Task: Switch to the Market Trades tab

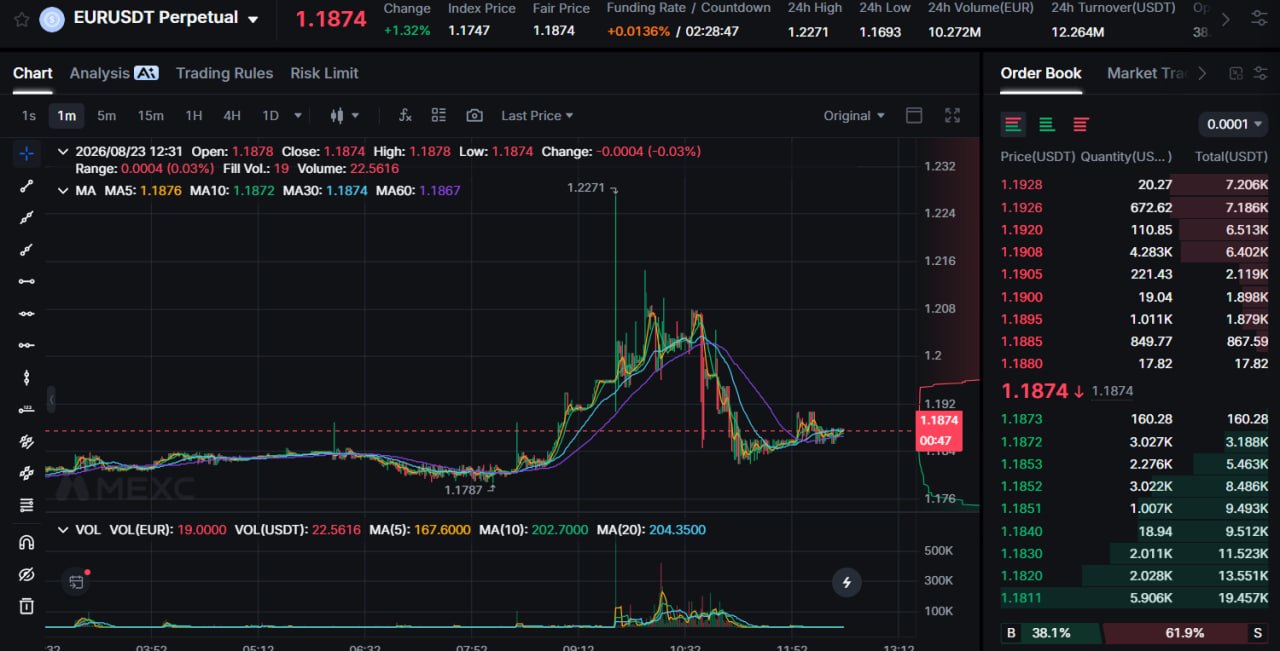Action: pyautogui.click(x=1146, y=73)
